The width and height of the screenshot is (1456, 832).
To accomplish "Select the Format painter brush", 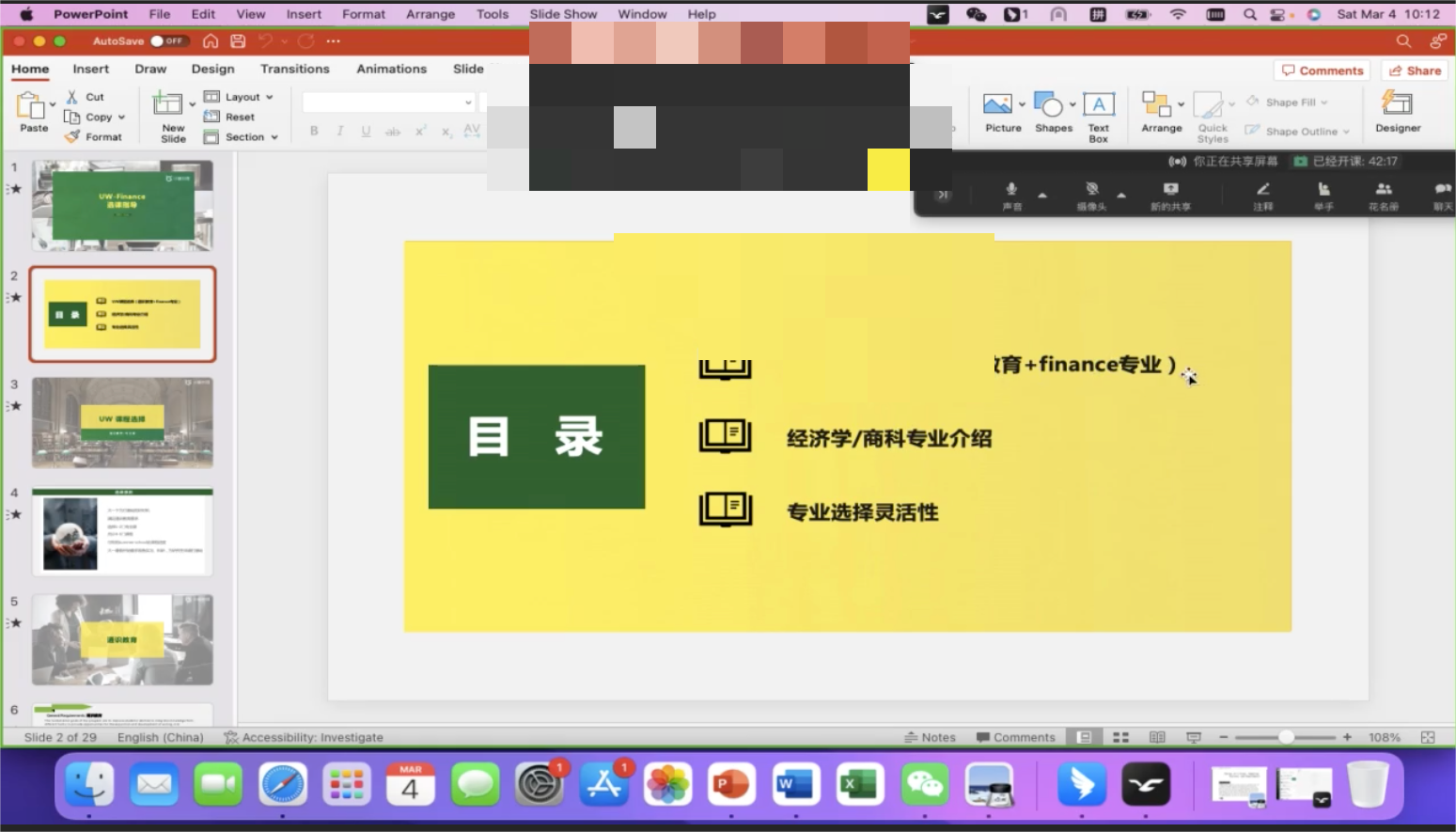I will [x=72, y=137].
